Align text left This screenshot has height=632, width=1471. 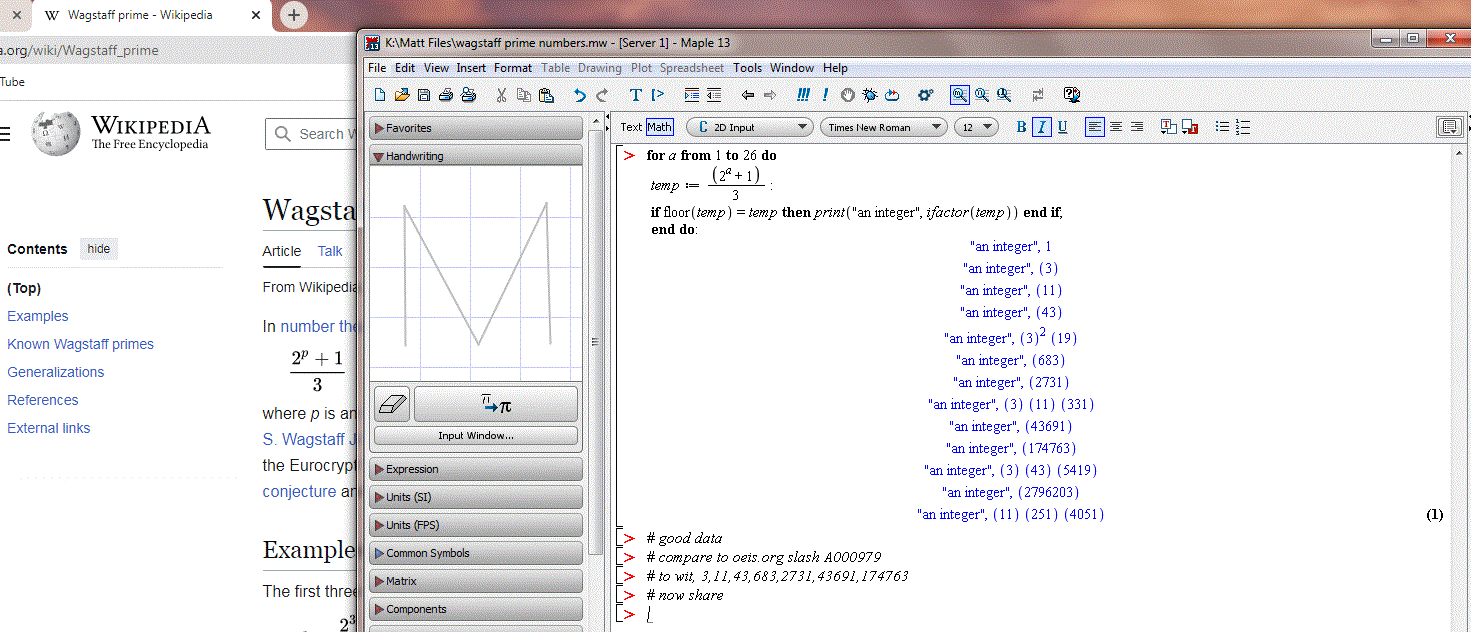1095,127
